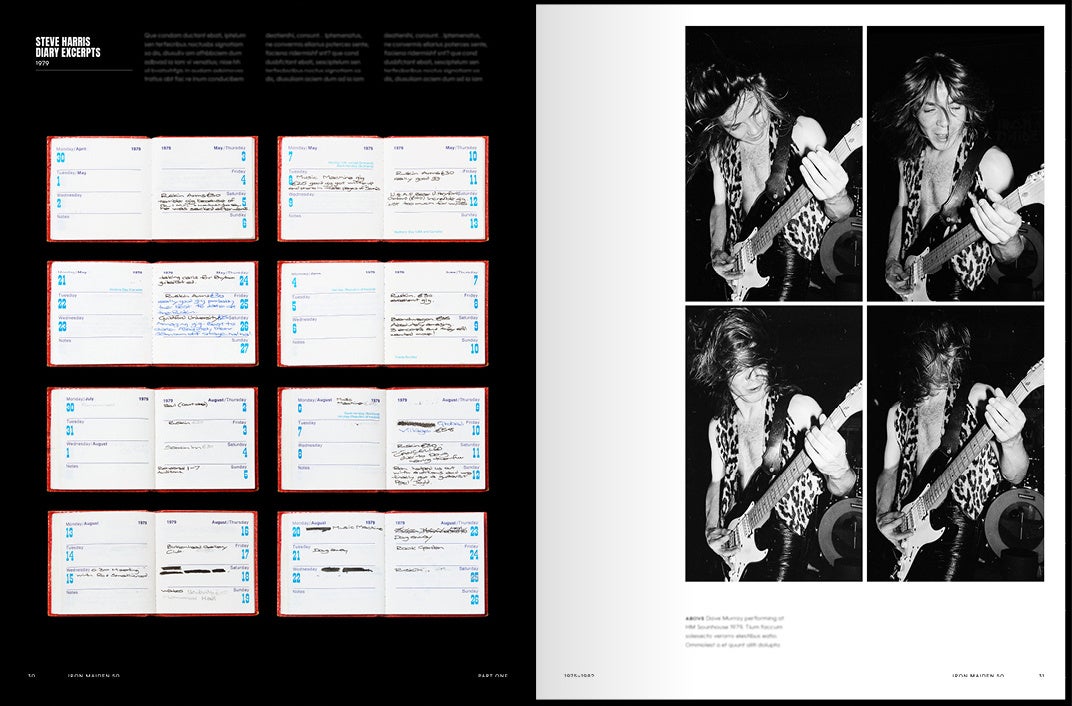The width and height of the screenshot is (1072, 706).
Task: Click page number 30 in footer
Action: click(x=31, y=676)
